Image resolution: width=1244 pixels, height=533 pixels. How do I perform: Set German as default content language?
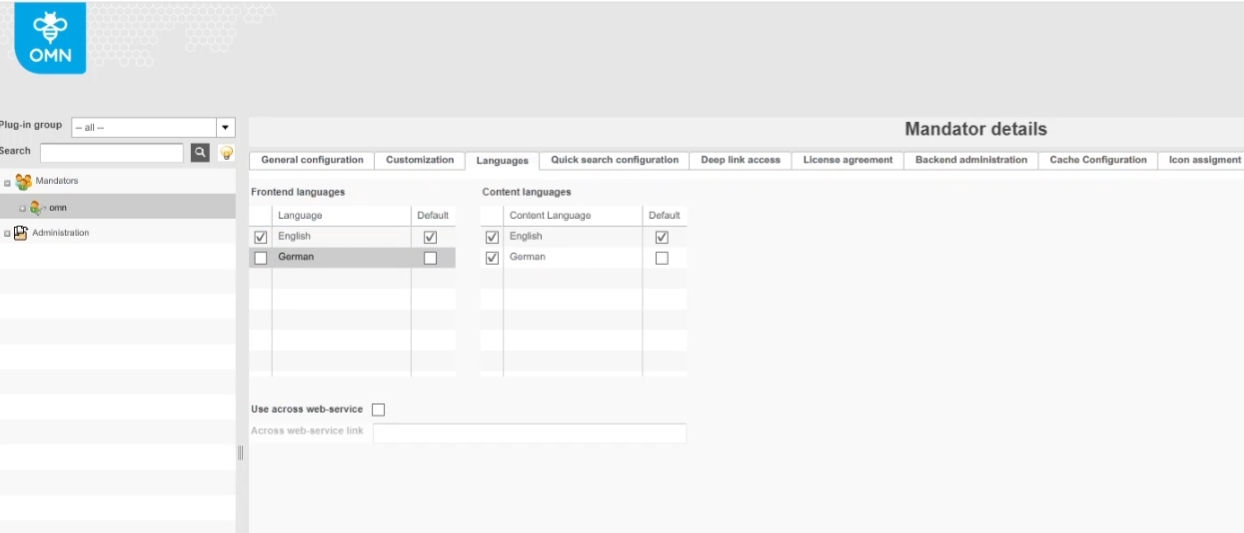661,258
